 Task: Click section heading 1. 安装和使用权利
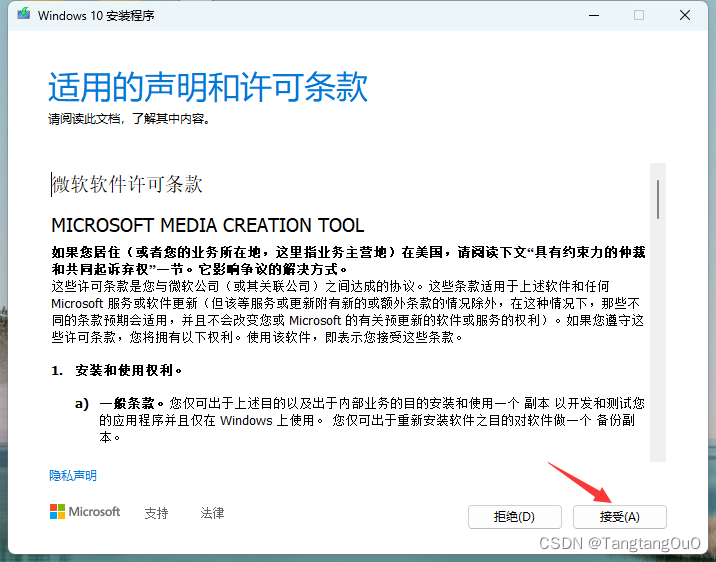[x=117, y=370]
